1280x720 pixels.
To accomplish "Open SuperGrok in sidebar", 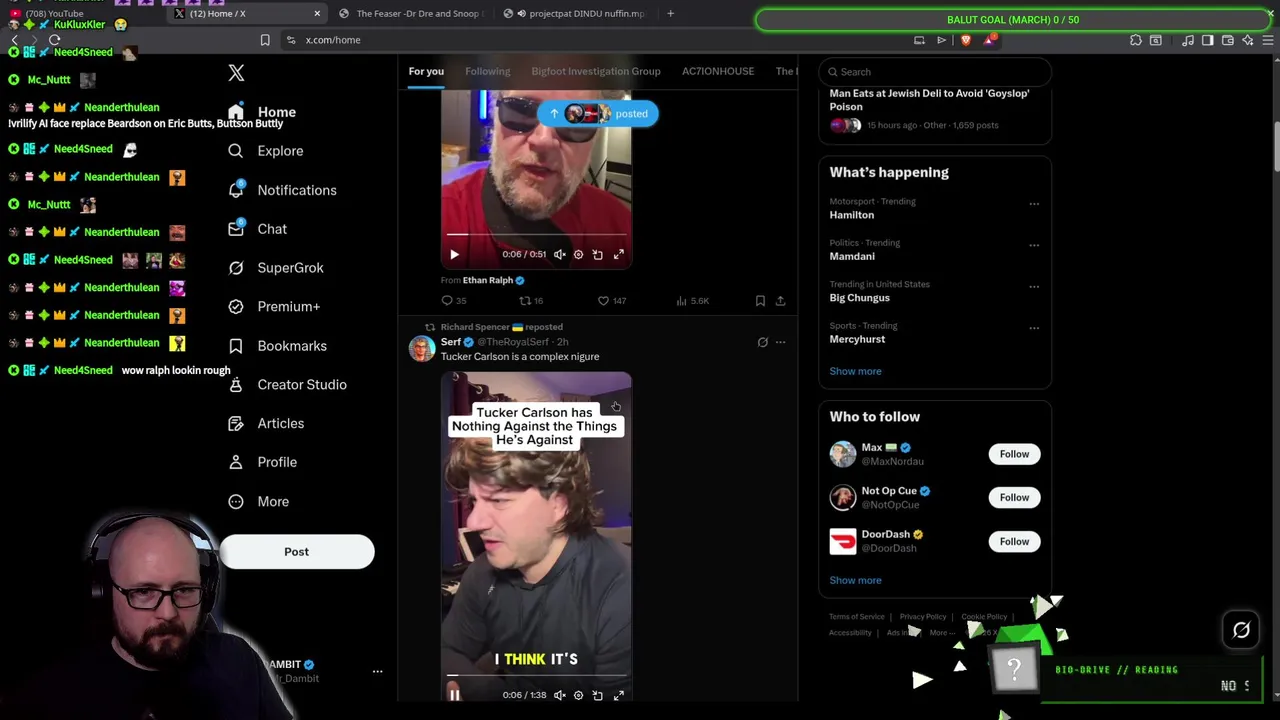I will click(275, 268).
